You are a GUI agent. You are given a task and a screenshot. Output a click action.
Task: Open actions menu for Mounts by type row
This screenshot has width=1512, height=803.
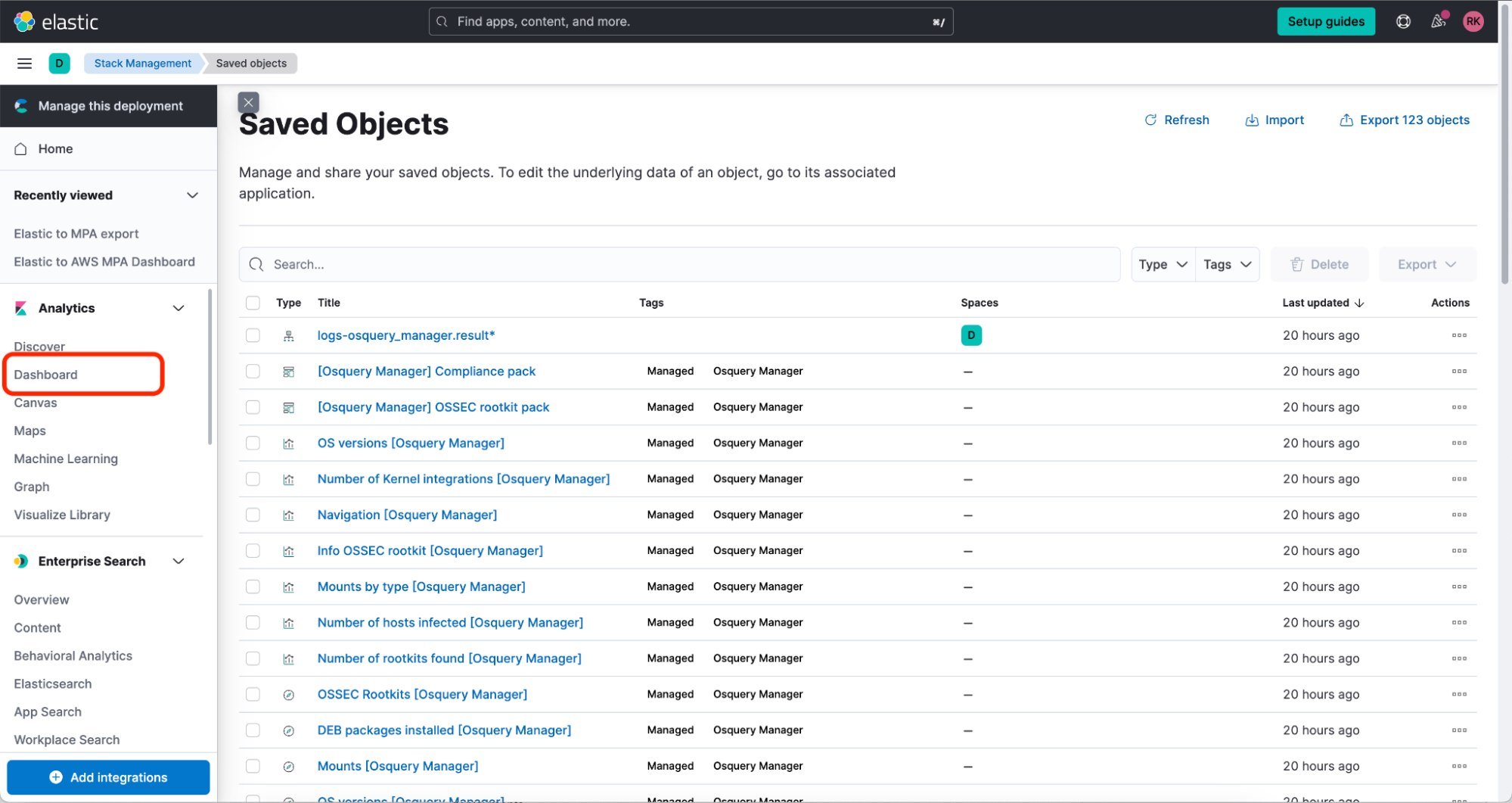pos(1459,587)
